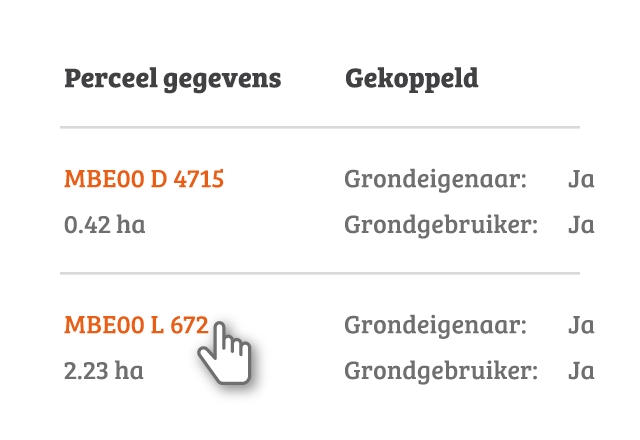Click Grondeigenaar label of parcel D 4715

(x=436, y=180)
